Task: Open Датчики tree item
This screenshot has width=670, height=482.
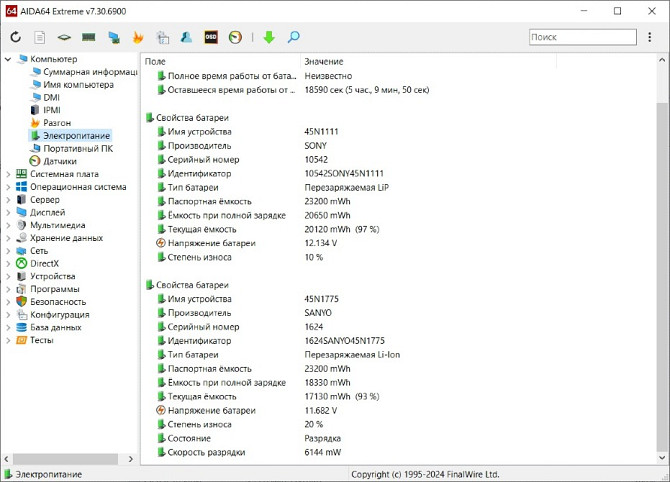Action: pos(60,161)
